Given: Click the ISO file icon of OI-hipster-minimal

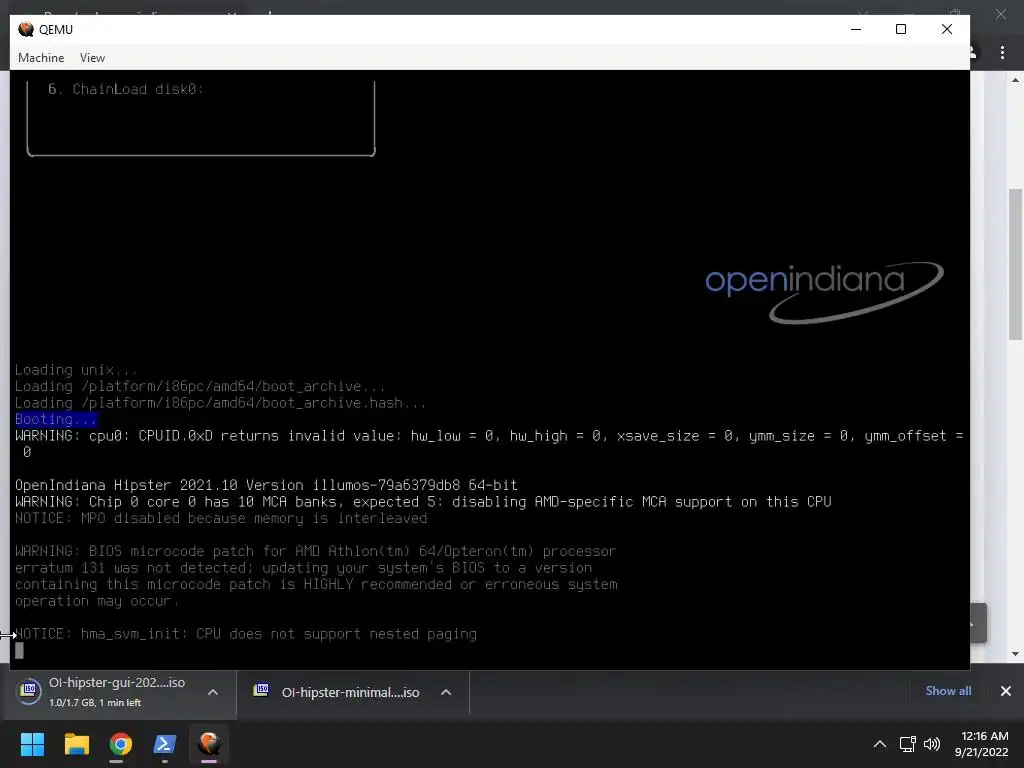Looking at the screenshot, I should coord(261,690).
